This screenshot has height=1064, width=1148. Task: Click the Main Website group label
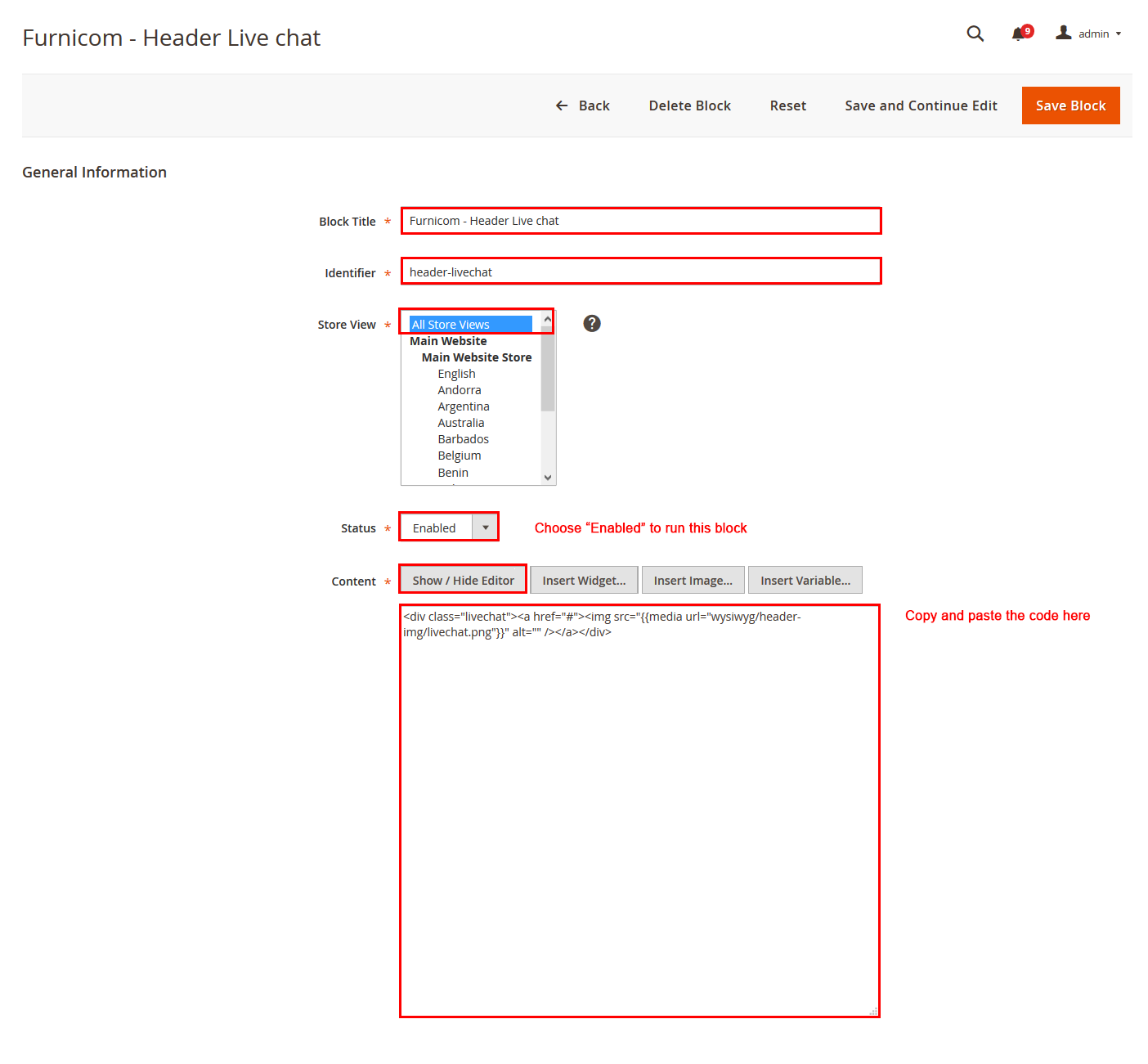448,341
